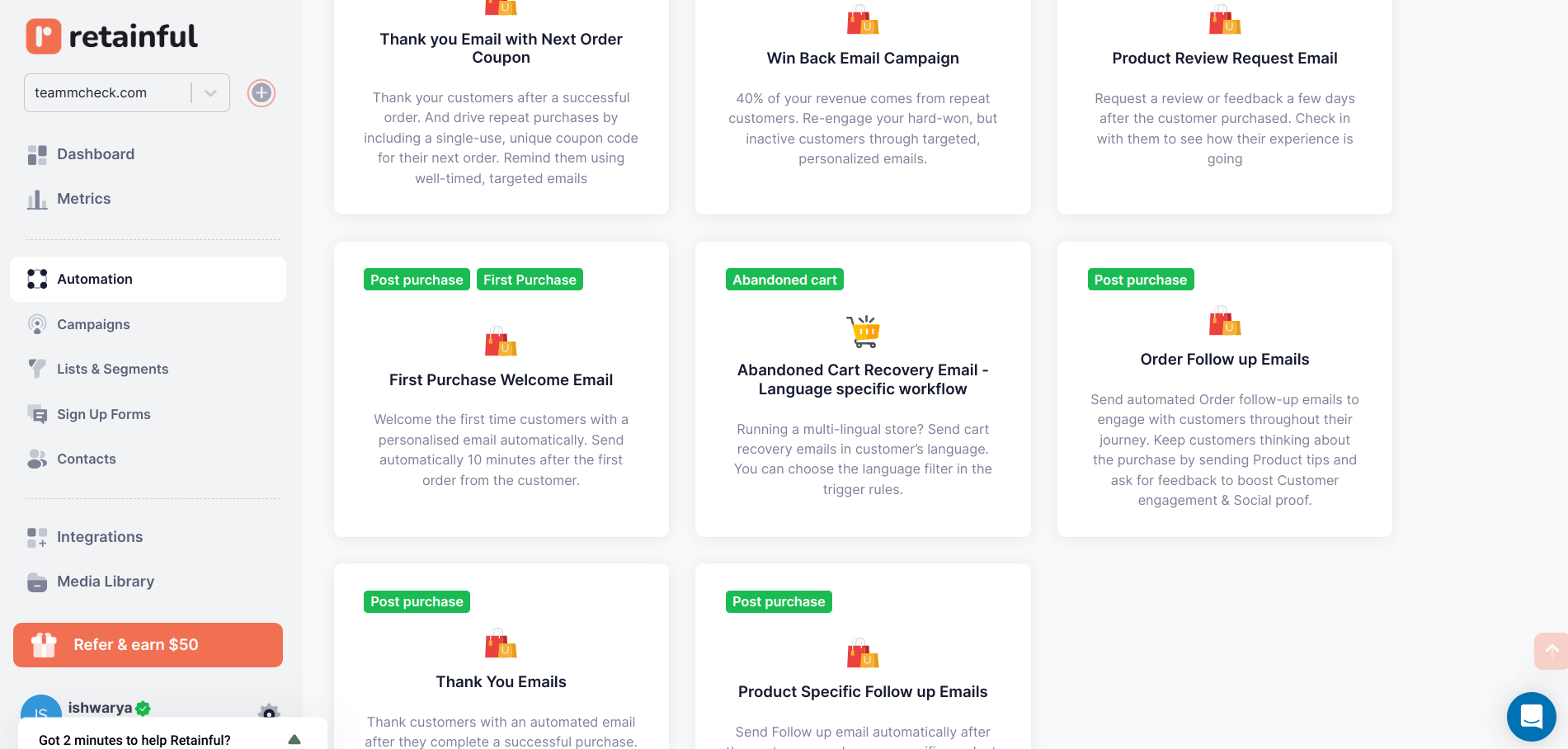Click the Refer & earn $50 button

[x=147, y=644]
